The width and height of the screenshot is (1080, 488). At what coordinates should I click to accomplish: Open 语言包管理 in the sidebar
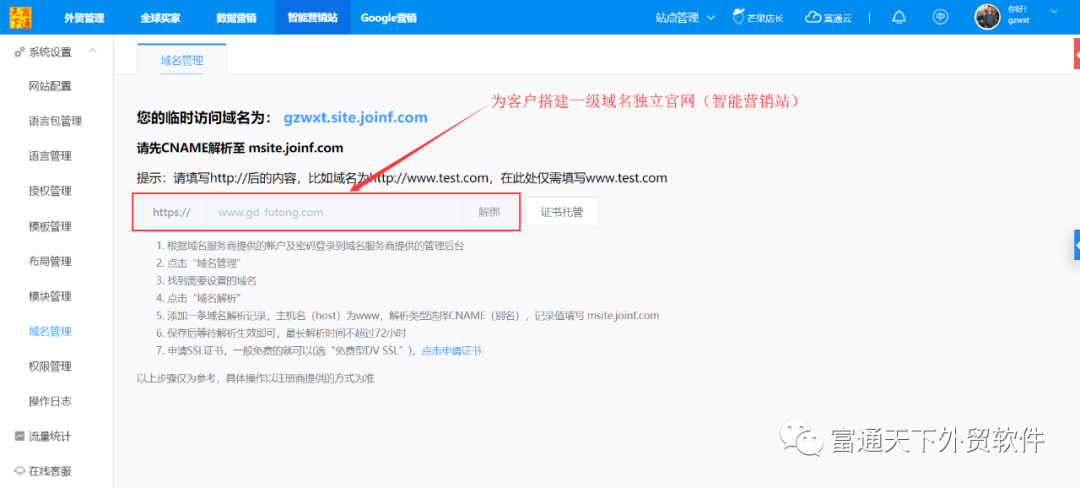click(x=55, y=121)
